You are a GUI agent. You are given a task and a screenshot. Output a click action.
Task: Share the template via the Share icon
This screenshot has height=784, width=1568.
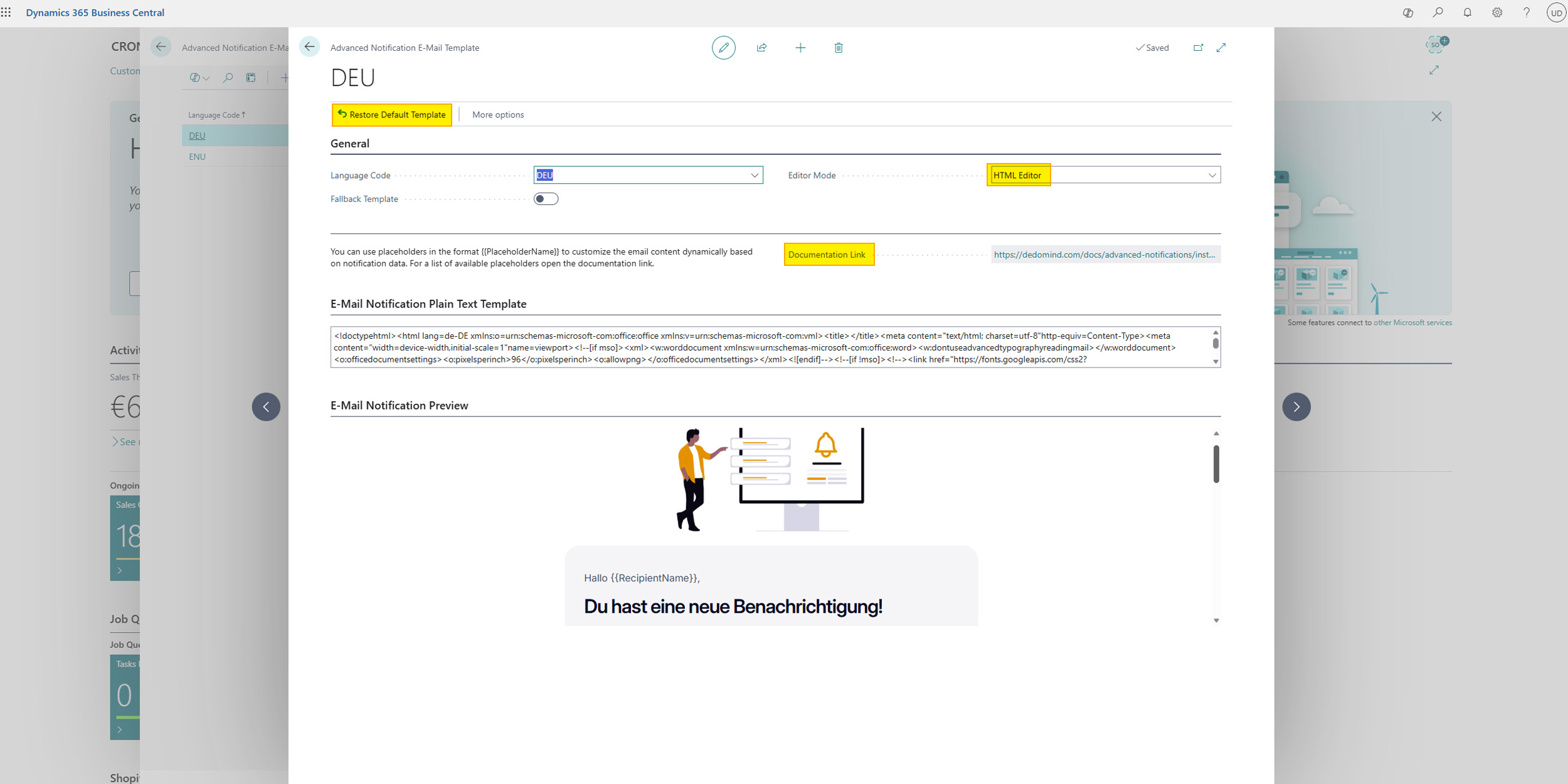pyautogui.click(x=761, y=47)
